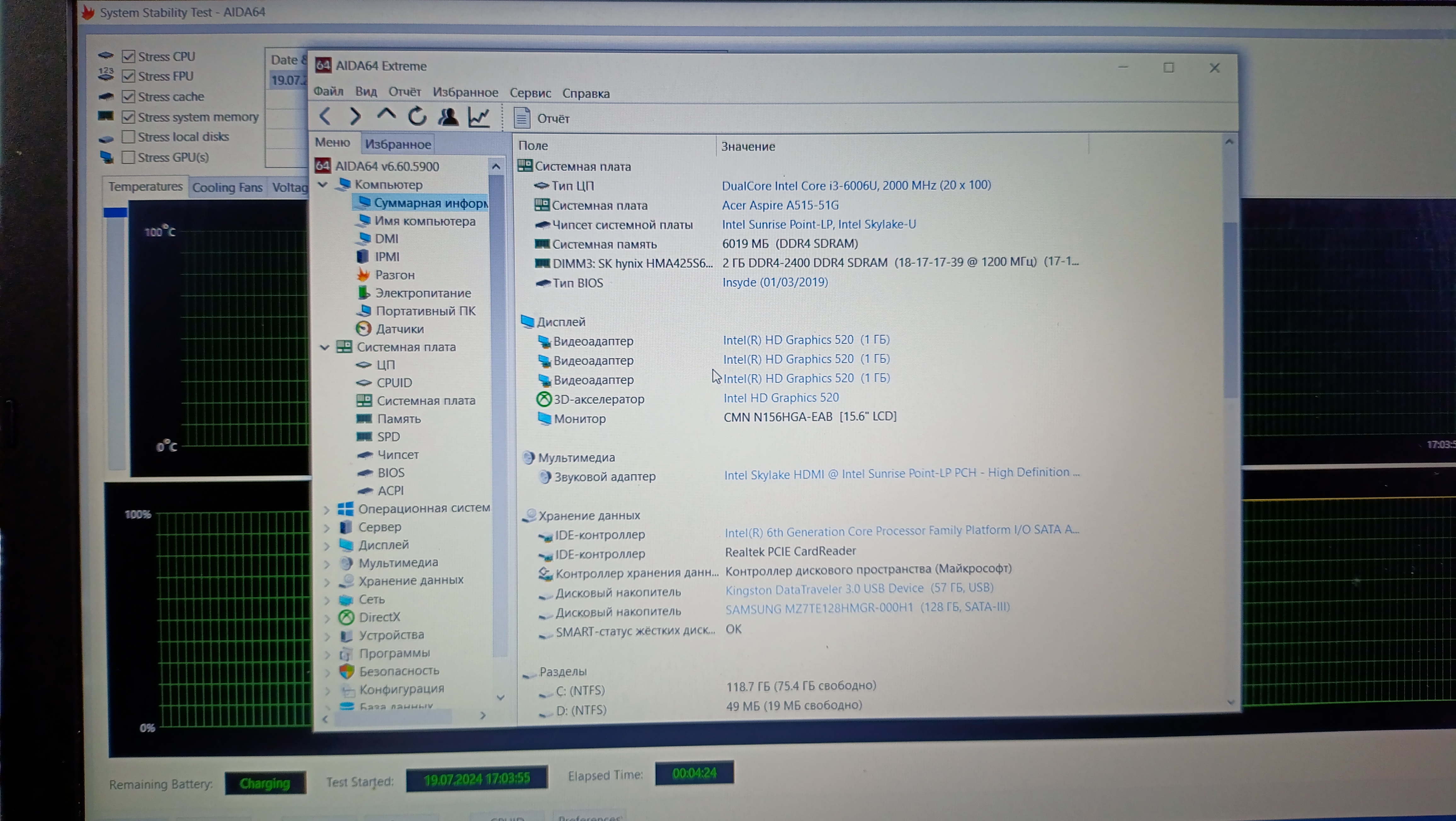This screenshot has height=821, width=1456.
Task: Click the Back navigation arrow in toolbar
Action: 325,116
